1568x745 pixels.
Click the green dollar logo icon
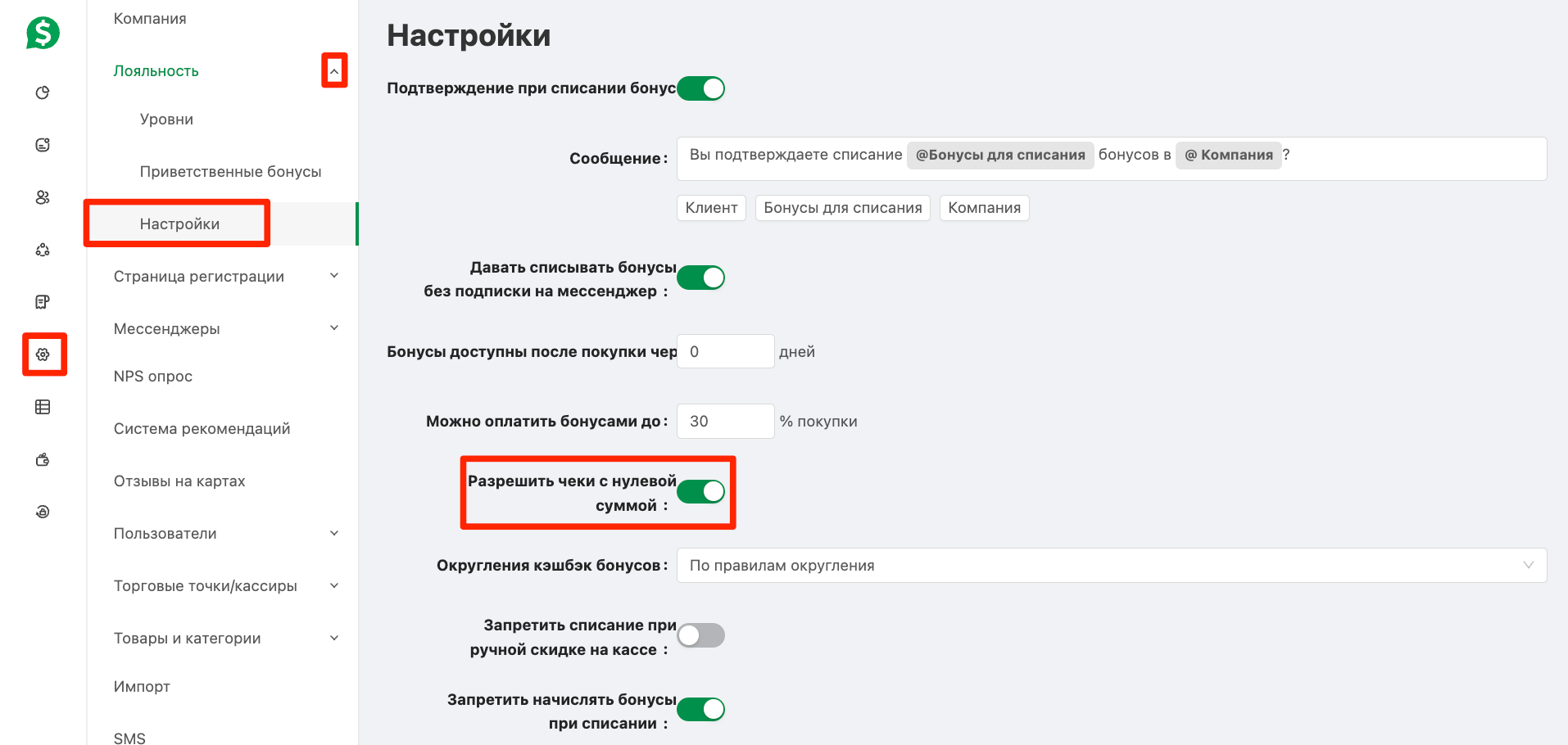[x=43, y=33]
